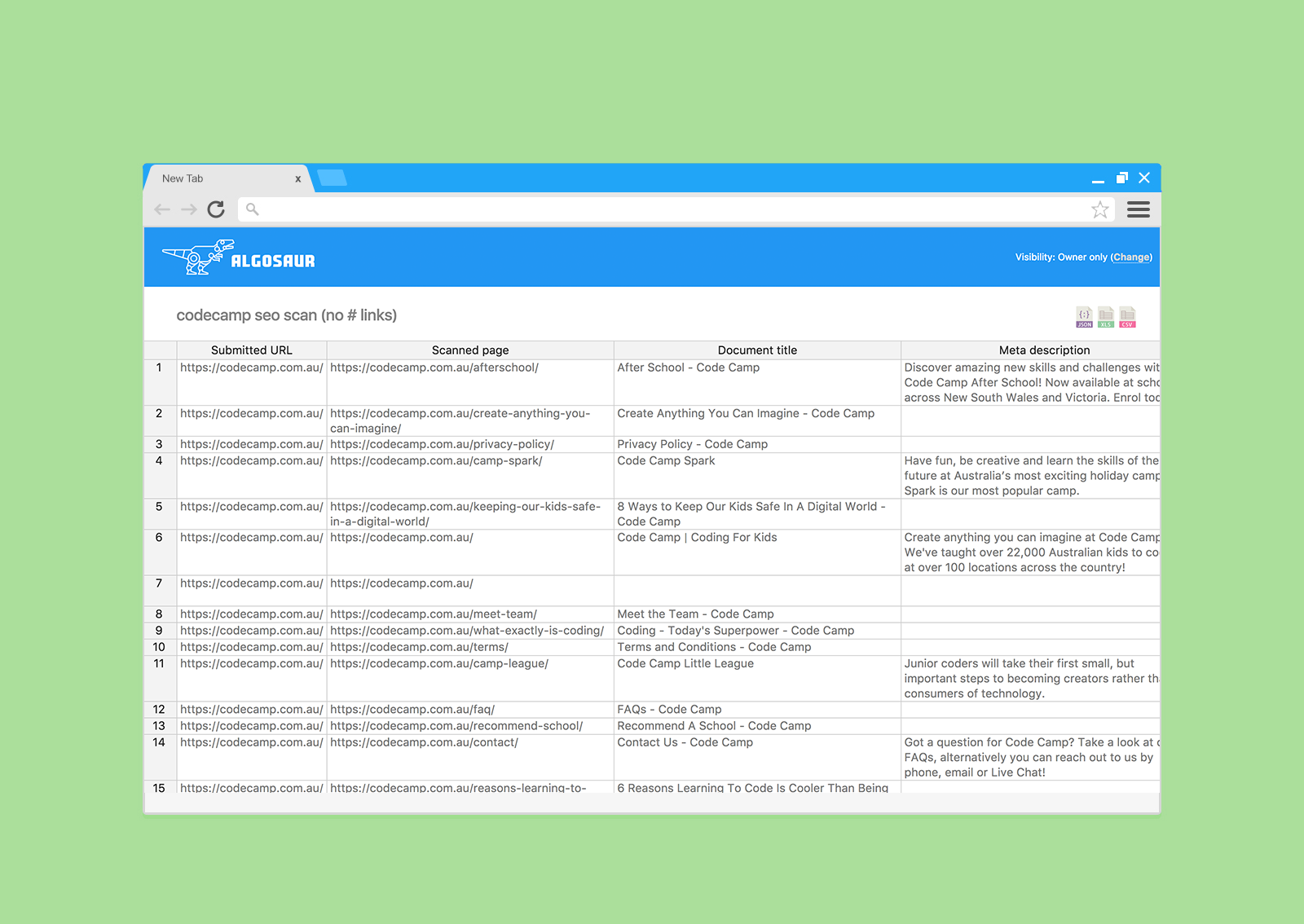The width and height of the screenshot is (1304, 924).
Task: Go back to the previous page
Action: (x=162, y=209)
